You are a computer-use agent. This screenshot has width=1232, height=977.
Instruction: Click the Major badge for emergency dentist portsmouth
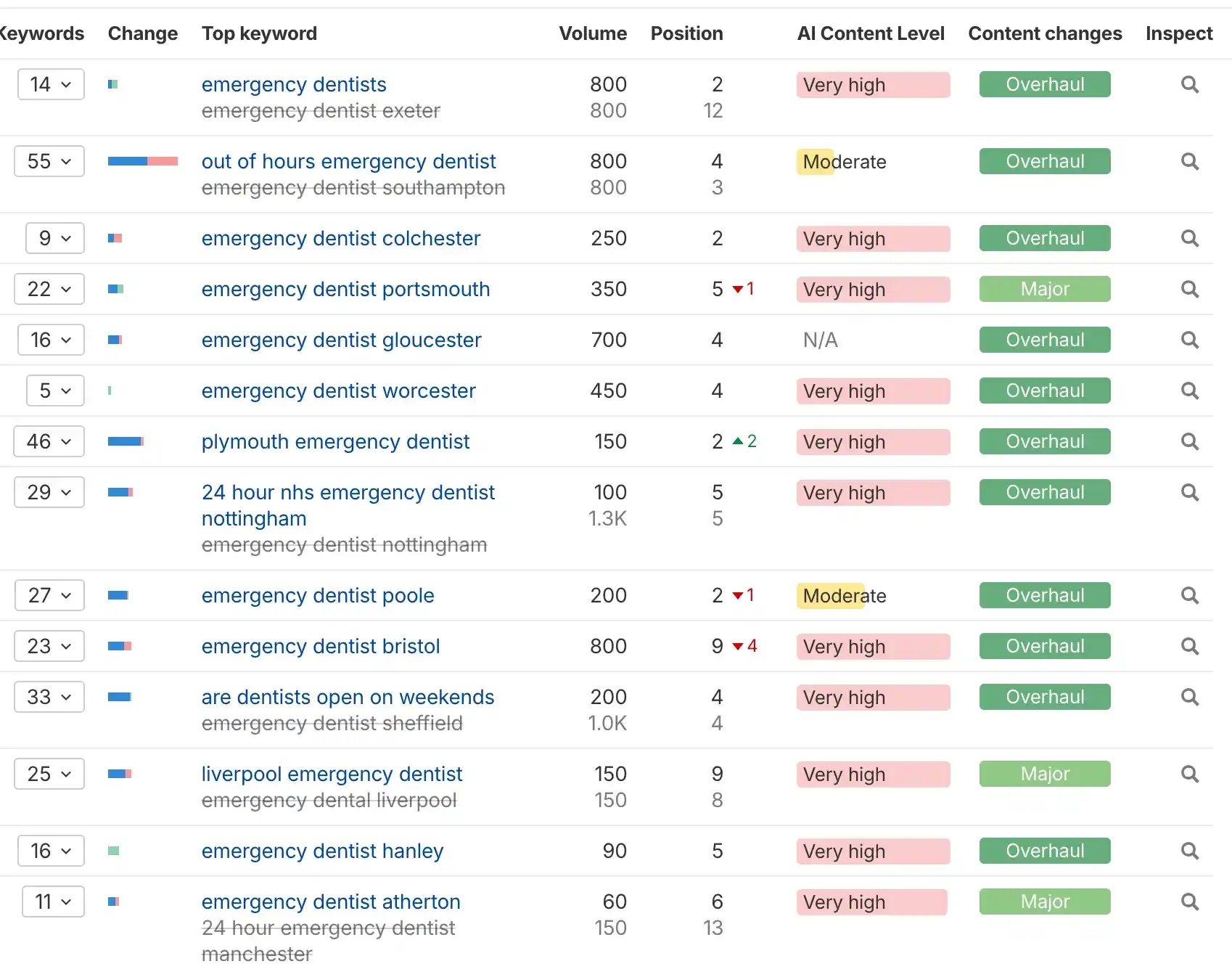click(x=1044, y=290)
